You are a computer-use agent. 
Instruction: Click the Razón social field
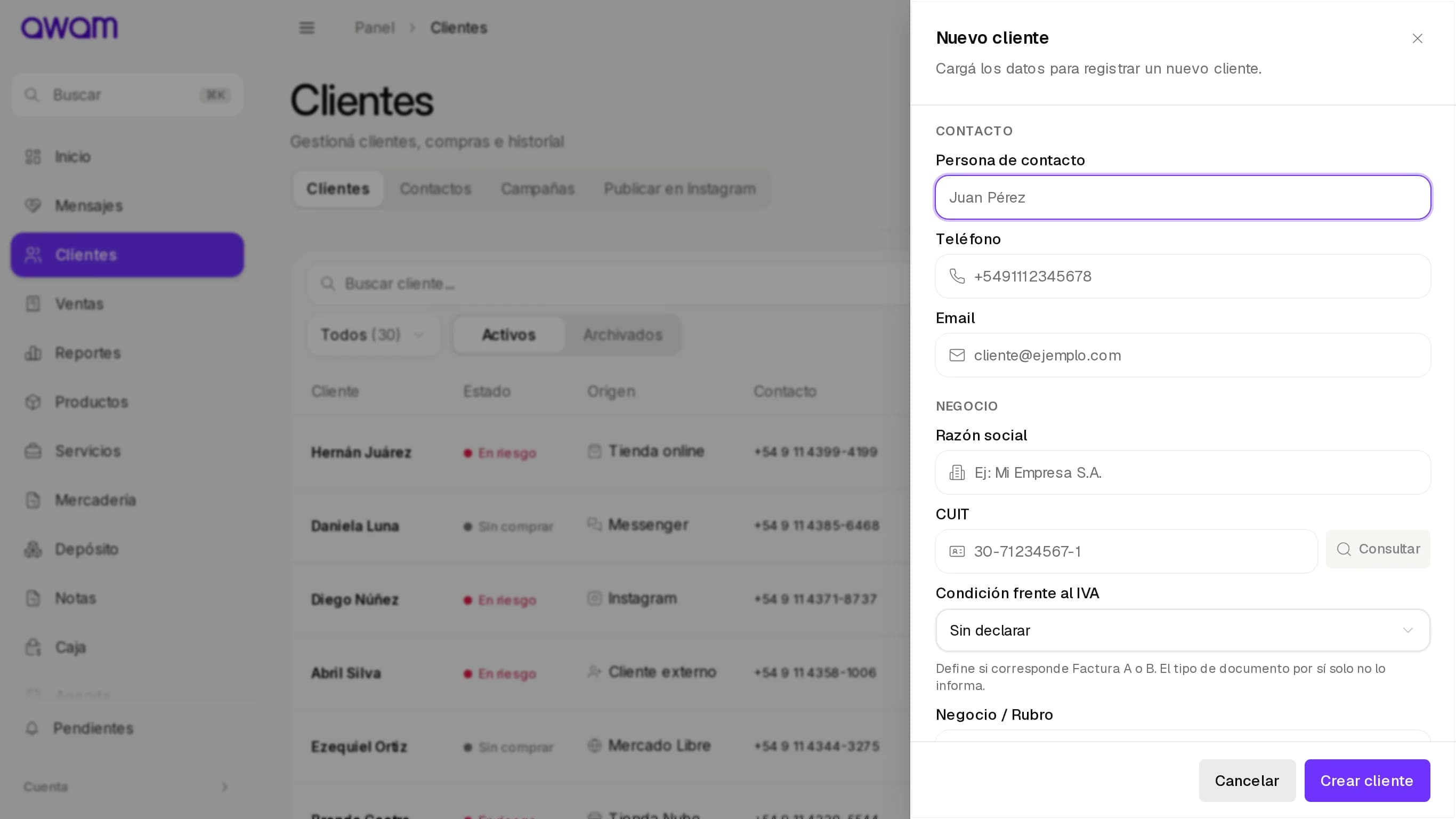click(x=1183, y=472)
